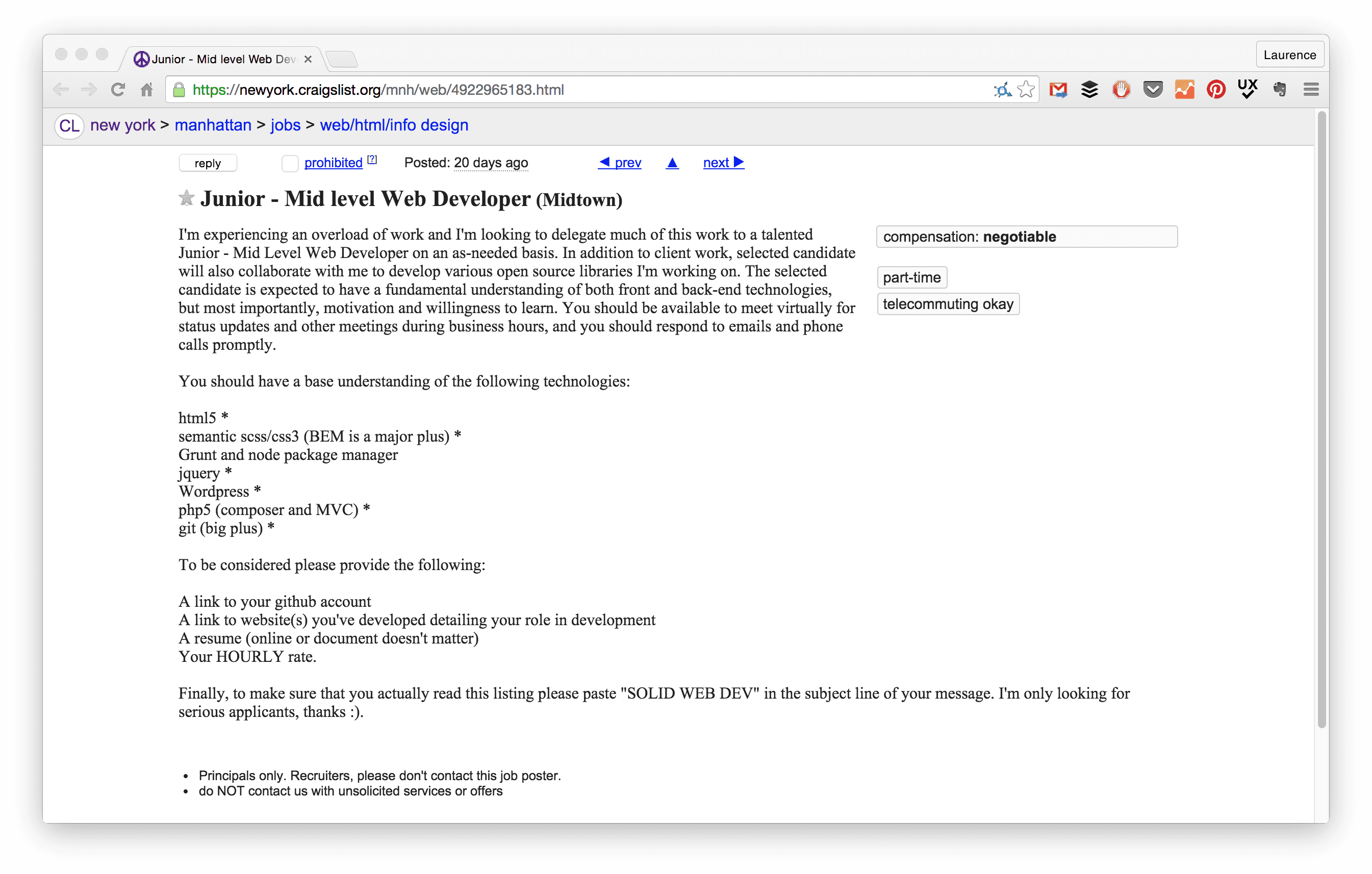Screen dimensions: 1372x874
Task: Toggle the prohibited checkbox on listing
Action: 290,163
